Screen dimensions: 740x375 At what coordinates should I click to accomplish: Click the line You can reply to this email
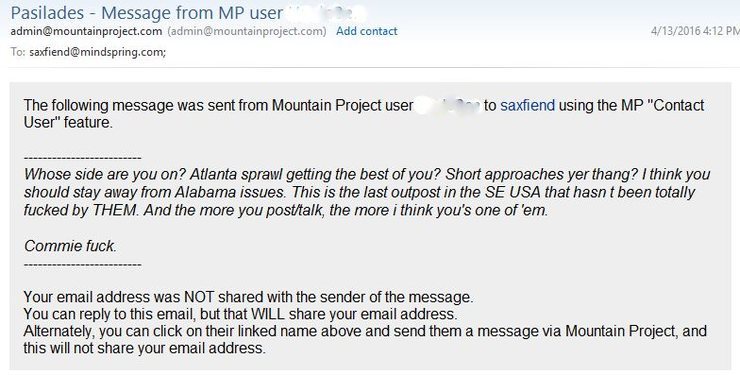coord(240,314)
